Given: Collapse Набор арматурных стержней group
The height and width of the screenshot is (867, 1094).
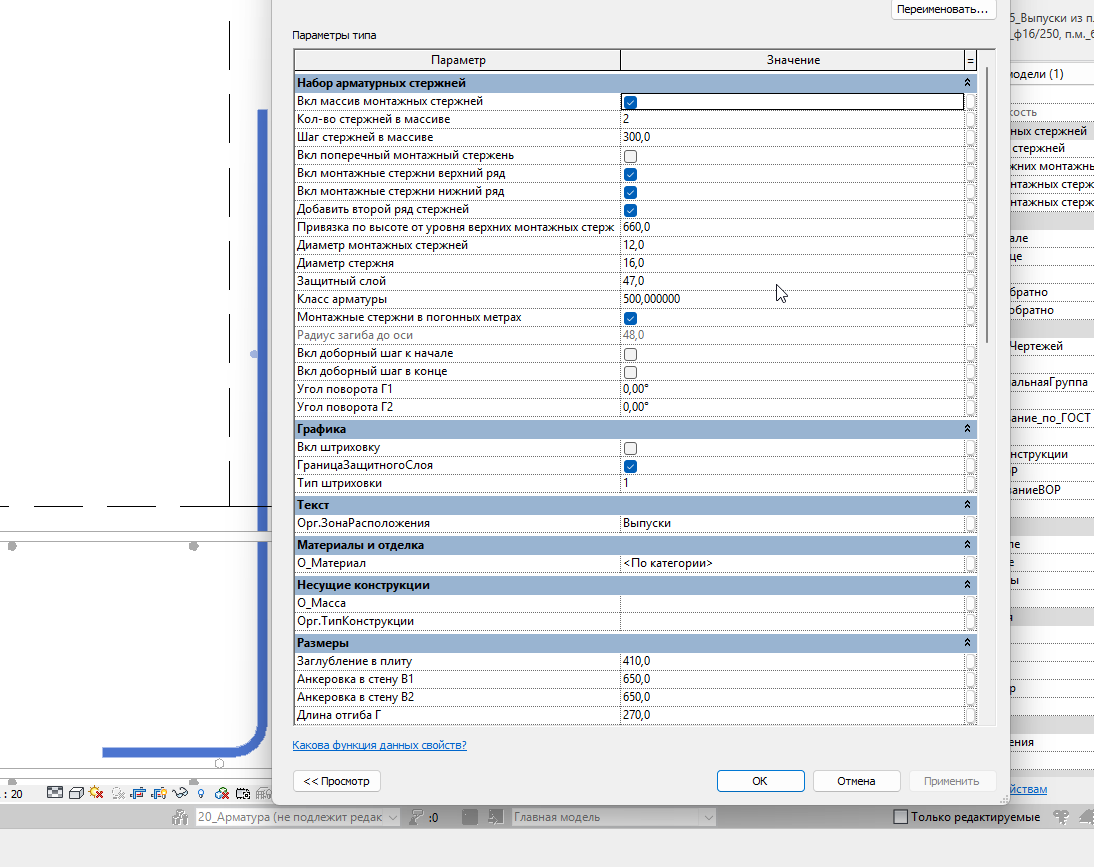Looking at the screenshot, I should tap(967, 83).
